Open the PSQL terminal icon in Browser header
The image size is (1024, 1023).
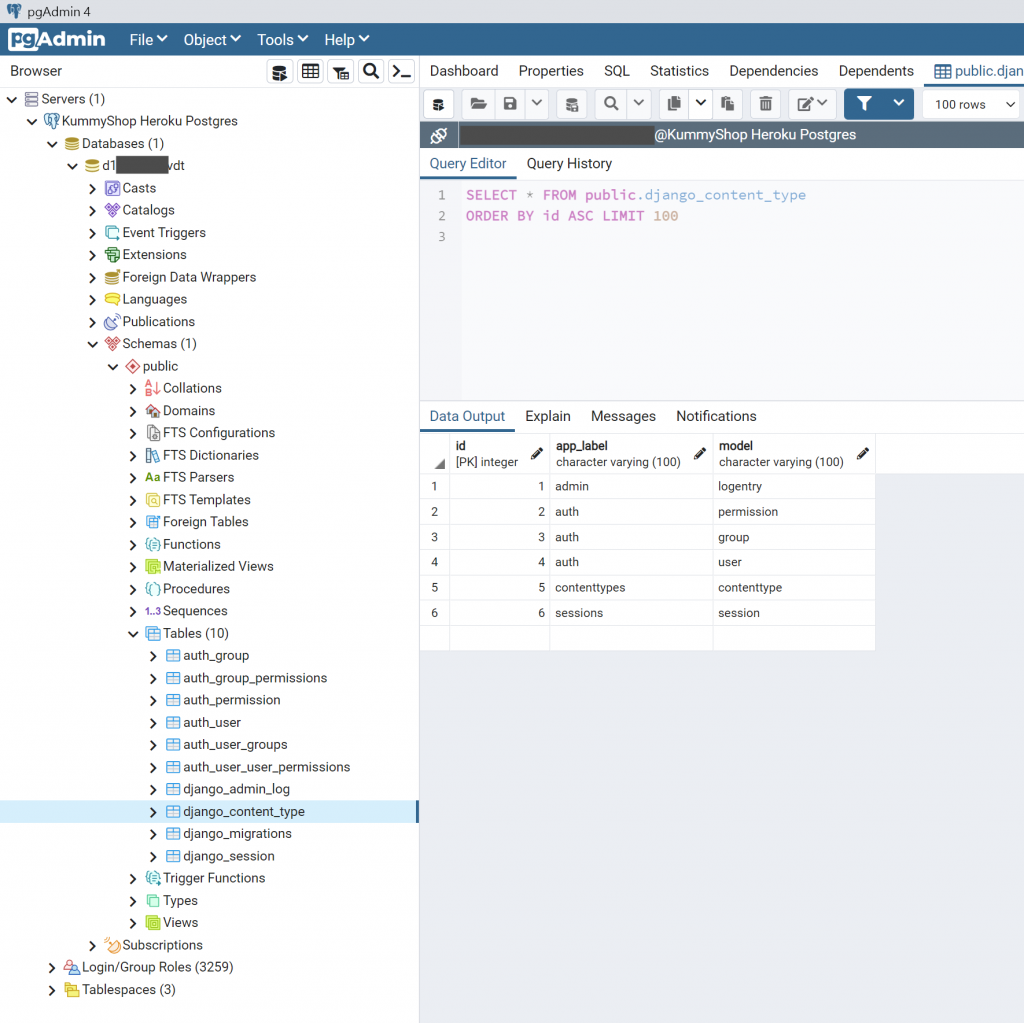point(401,72)
